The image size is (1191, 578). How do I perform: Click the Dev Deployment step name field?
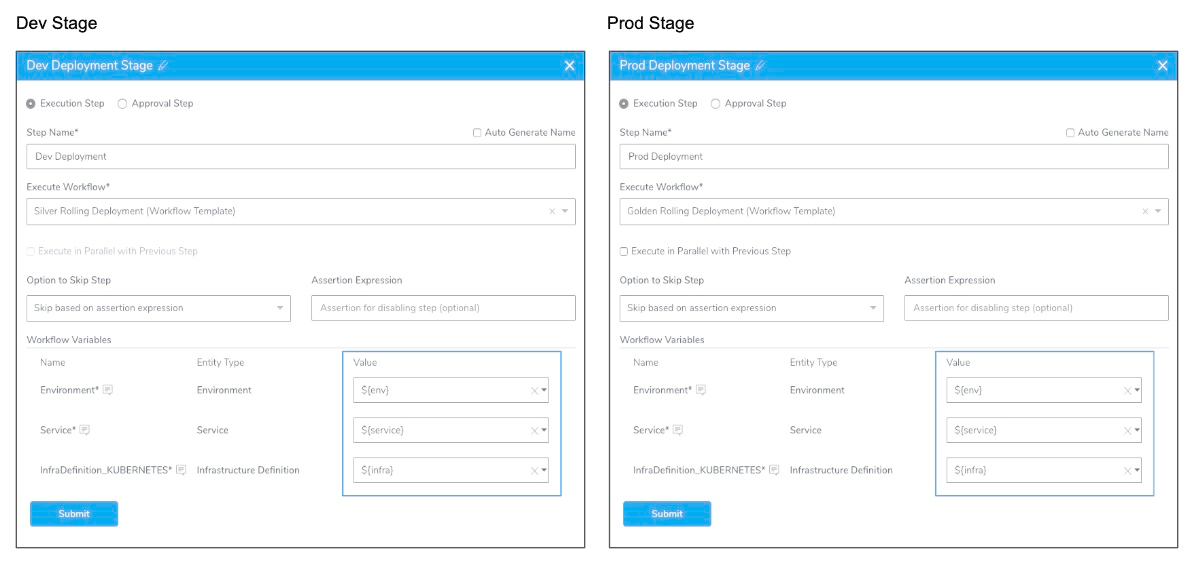(301, 156)
